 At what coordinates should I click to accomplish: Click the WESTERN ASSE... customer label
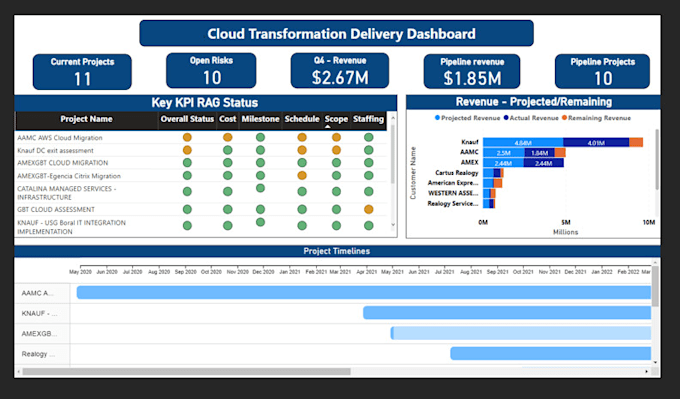(x=453, y=193)
